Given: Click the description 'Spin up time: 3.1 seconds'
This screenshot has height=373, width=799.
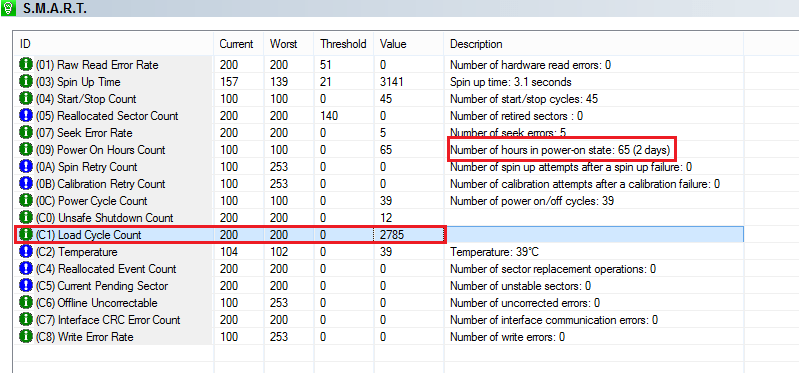Looking at the screenshot, I should (511, 82).
